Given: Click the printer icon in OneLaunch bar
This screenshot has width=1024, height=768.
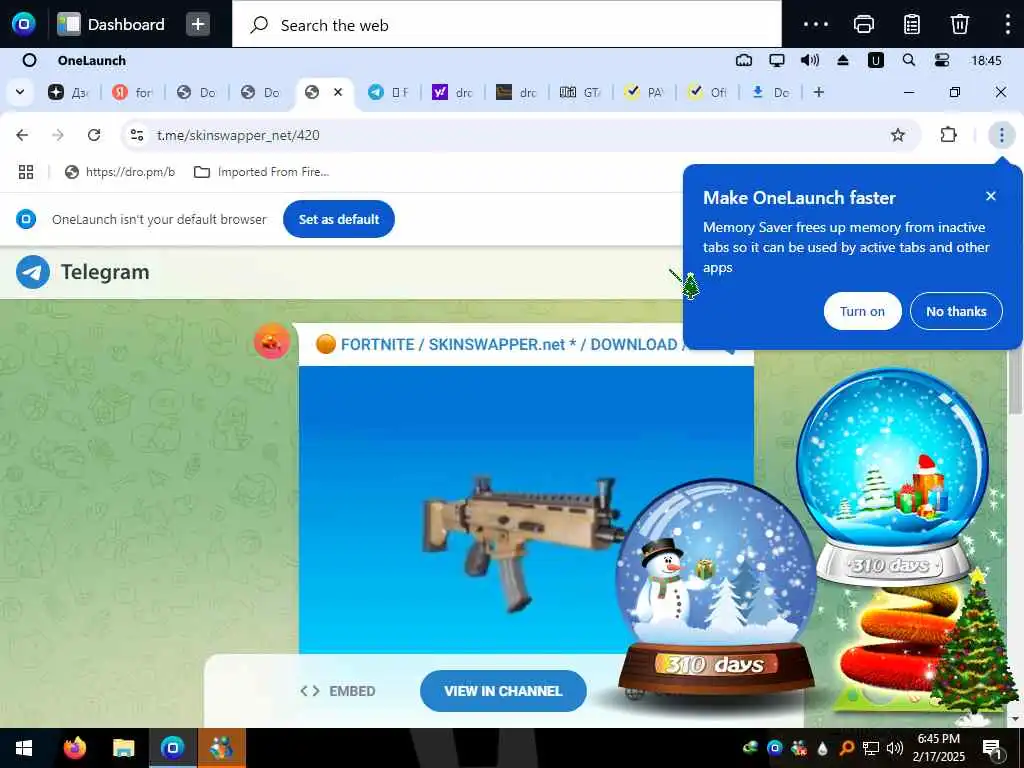Looking at the screenshot, I should [x=864, y=24].
